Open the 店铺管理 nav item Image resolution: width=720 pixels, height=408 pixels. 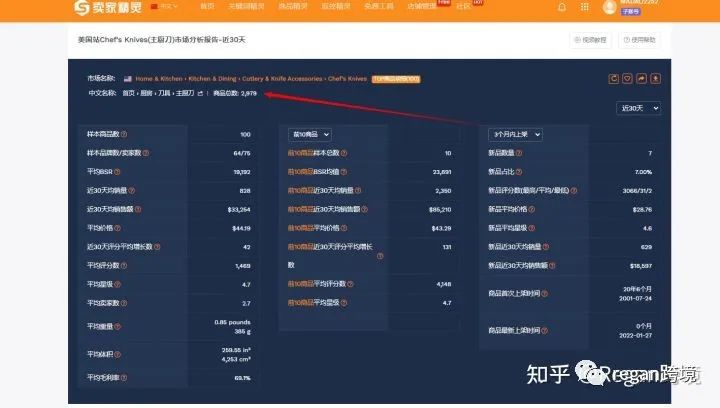pyautogui.click(x=422, y=6)
